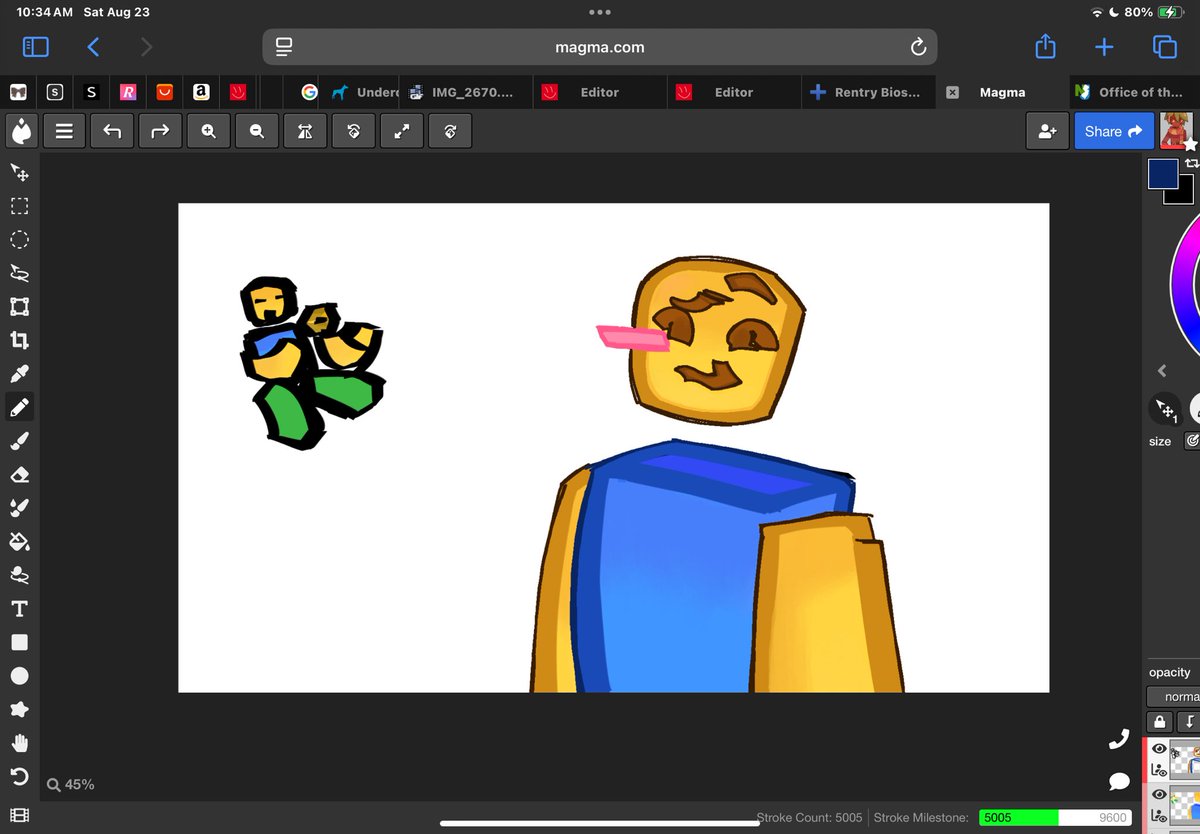Select the eraser tool
This screenshot has width=1200, height=834.
[x=19, y=474]
